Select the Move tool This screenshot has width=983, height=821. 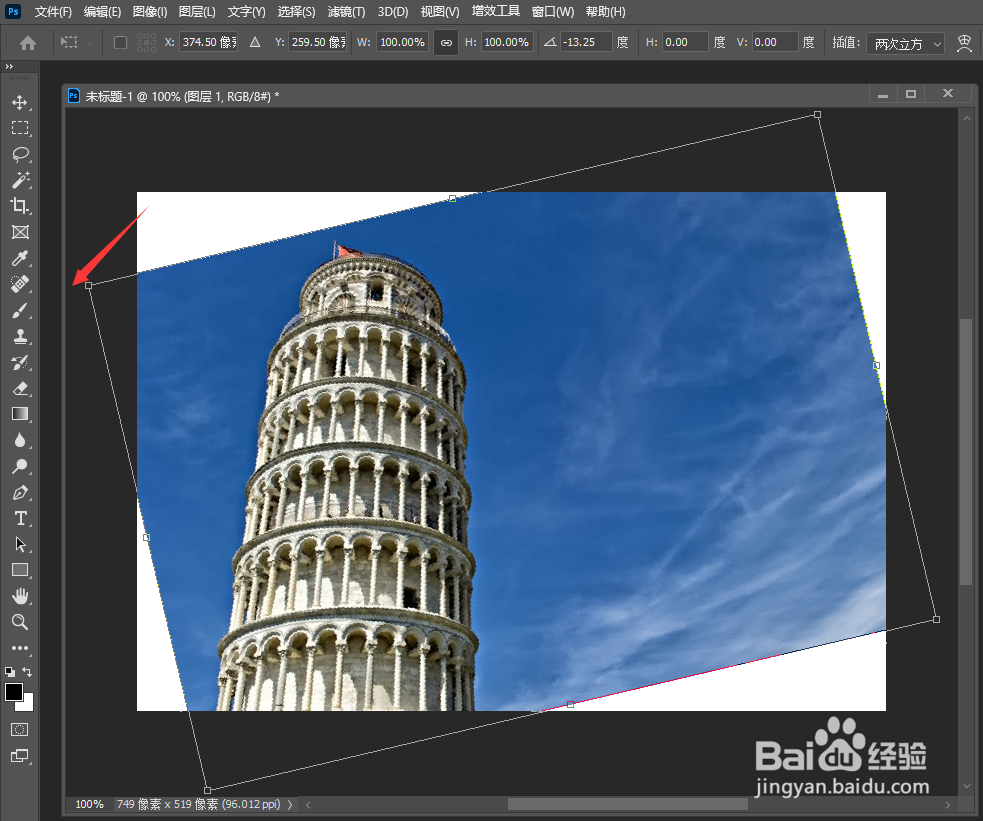click(x=20, y=101)
